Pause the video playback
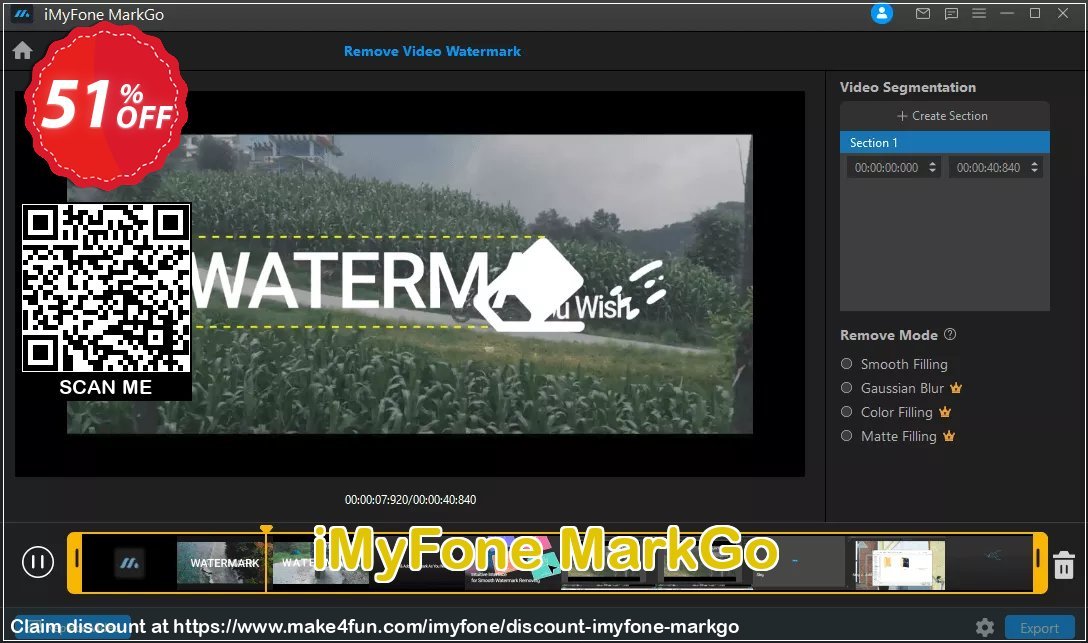The width and height of the screenshot is (1088, 643). (x=37, y=562)
